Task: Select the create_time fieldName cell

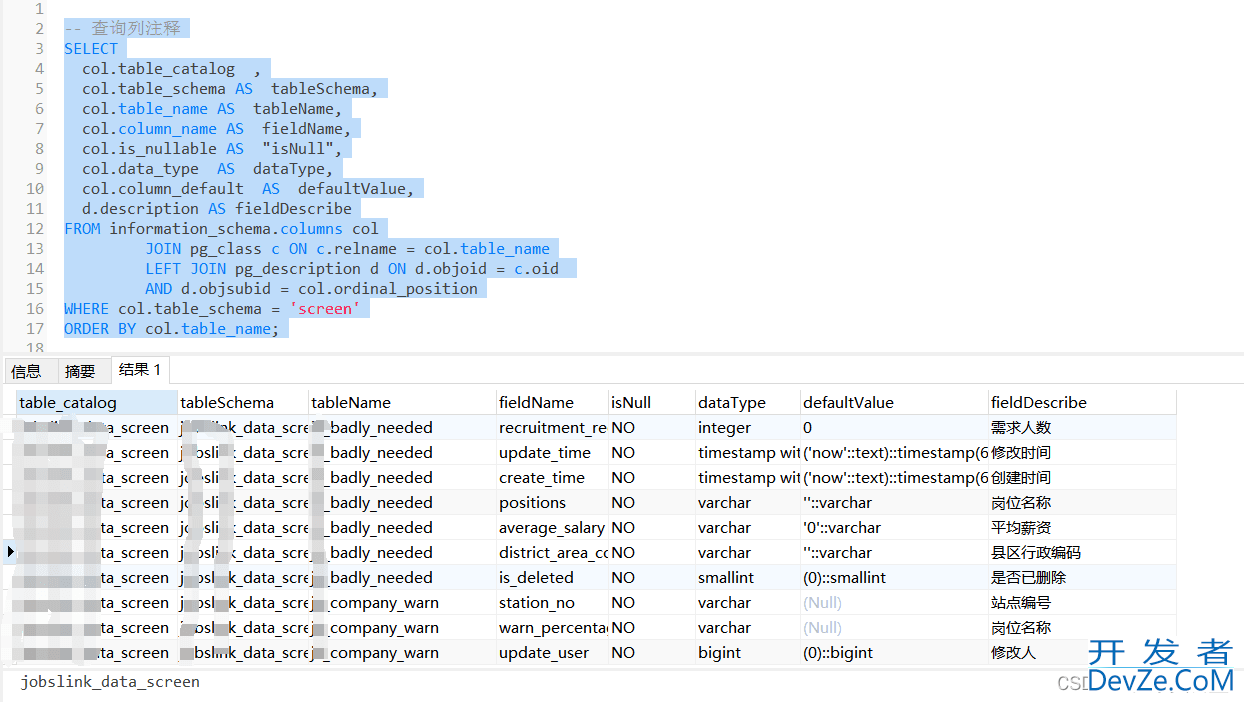Action: 552,477
